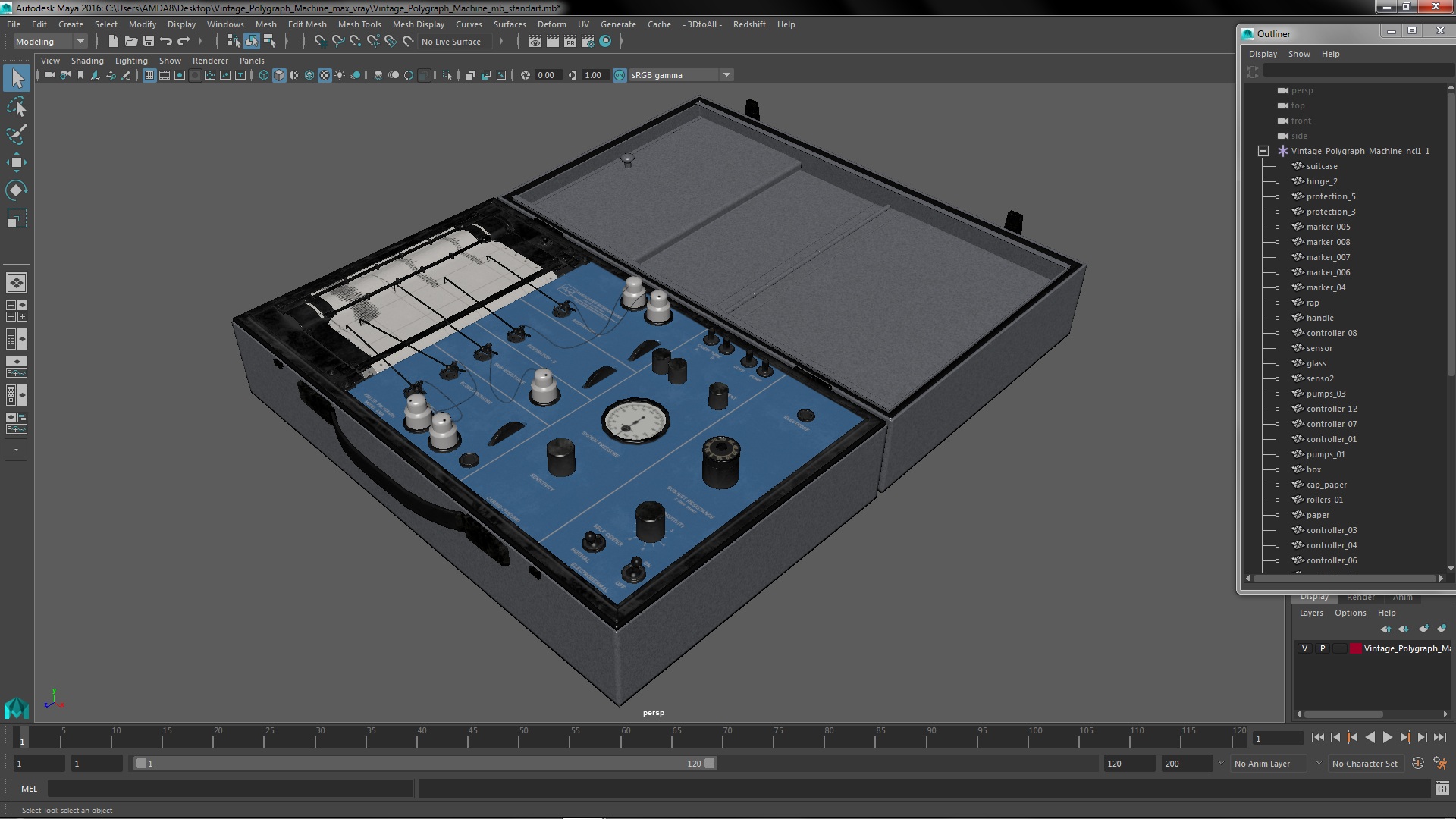1456x819 pixels.
Task: Click the Undo arrow icon
Action: click(166, 42)
